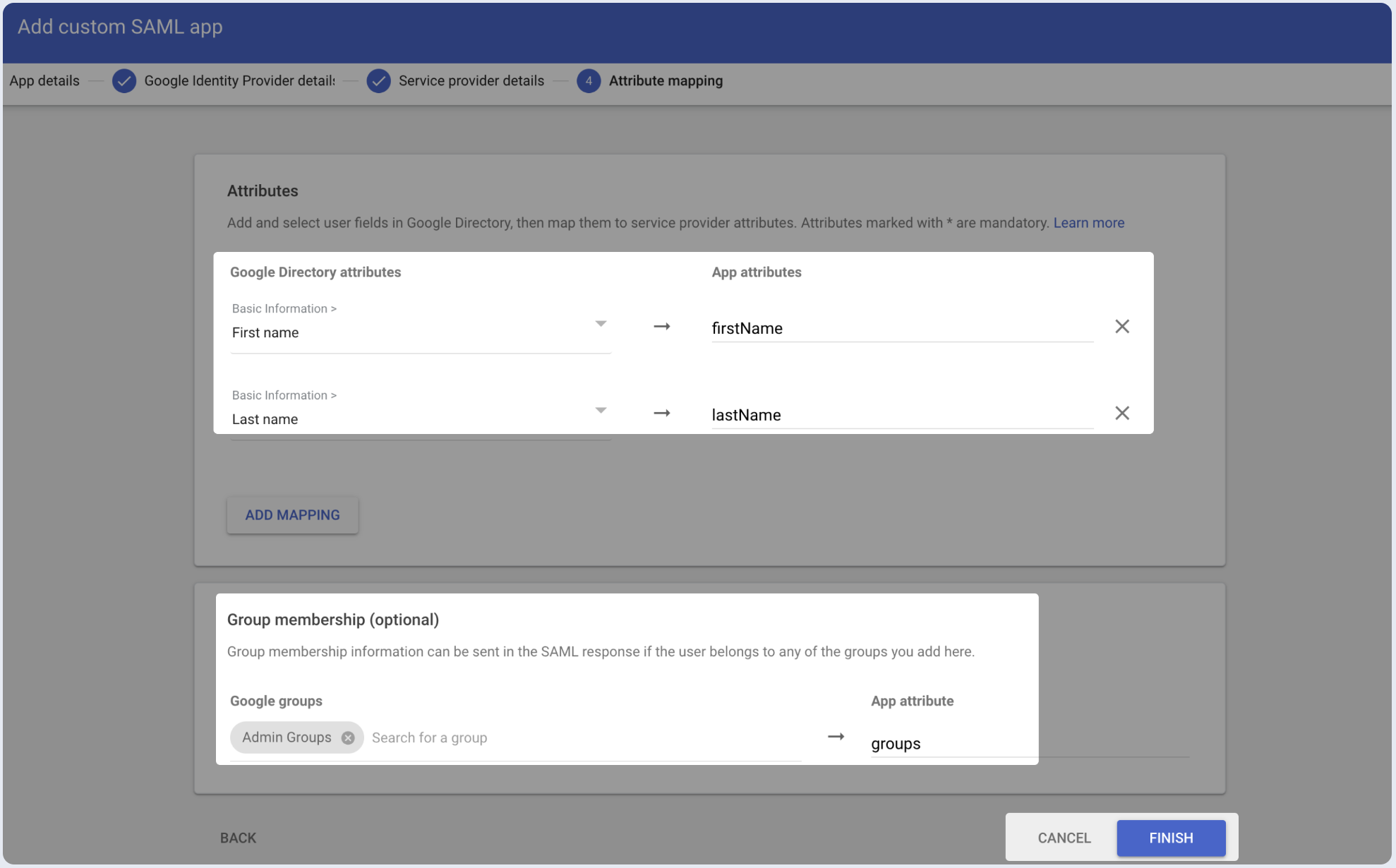Go to the App details step
1396x868 pixels.
click(44, 81)
